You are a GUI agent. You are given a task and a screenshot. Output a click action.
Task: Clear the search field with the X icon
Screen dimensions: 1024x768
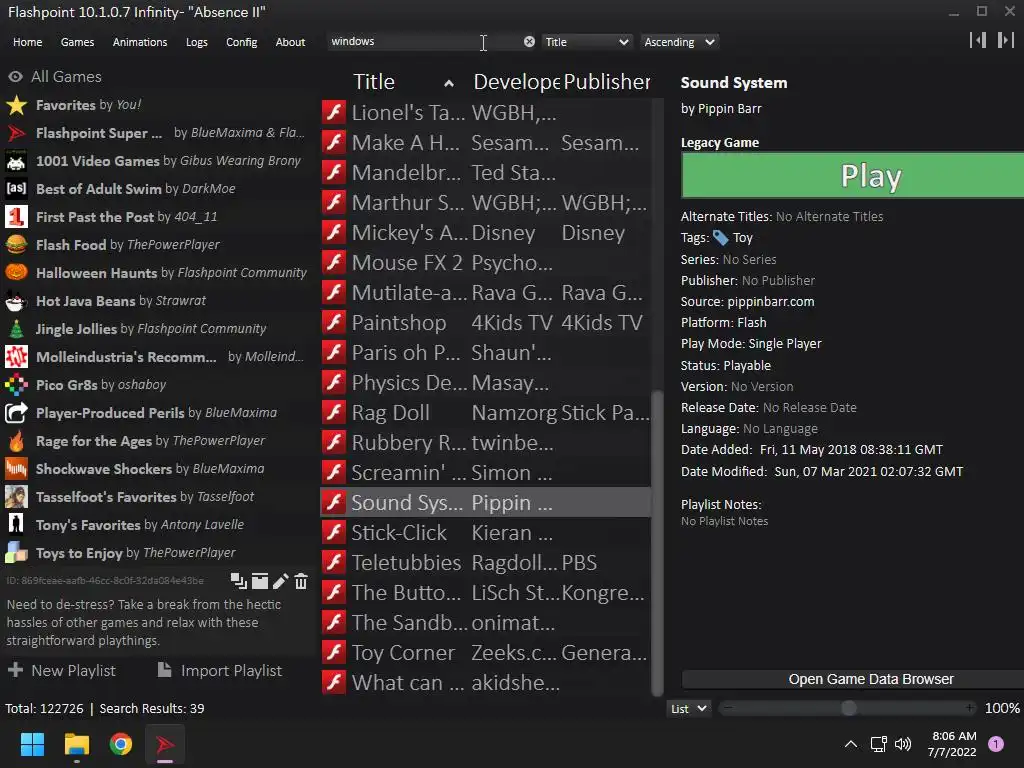click(529, 42)
